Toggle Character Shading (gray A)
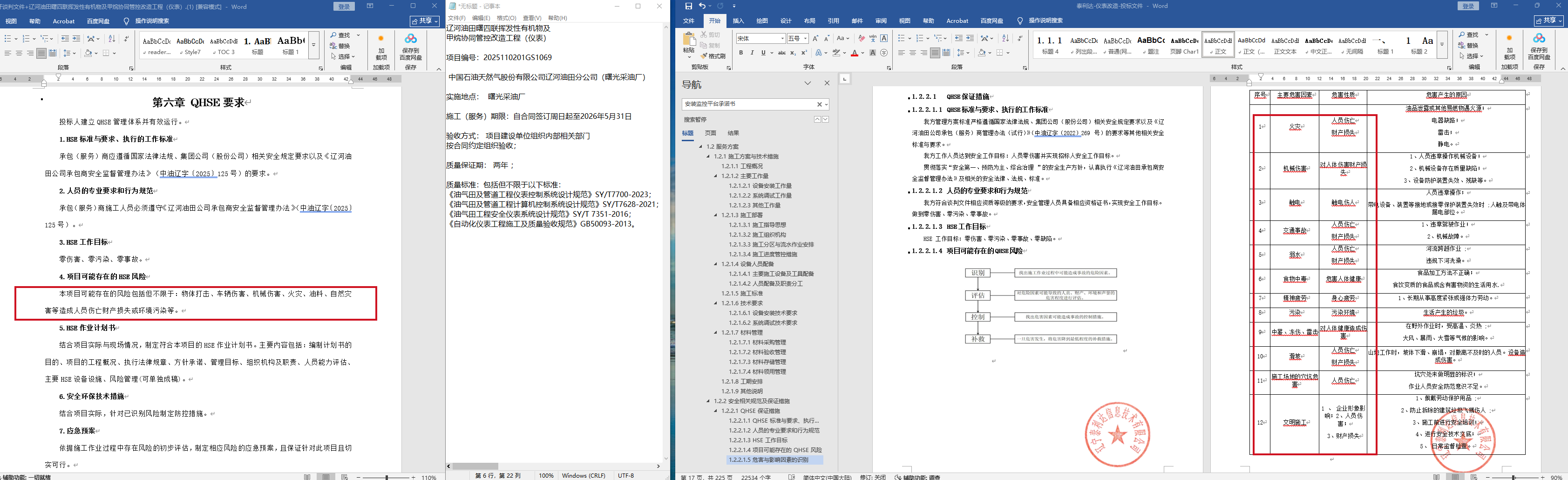 (873, 53)
